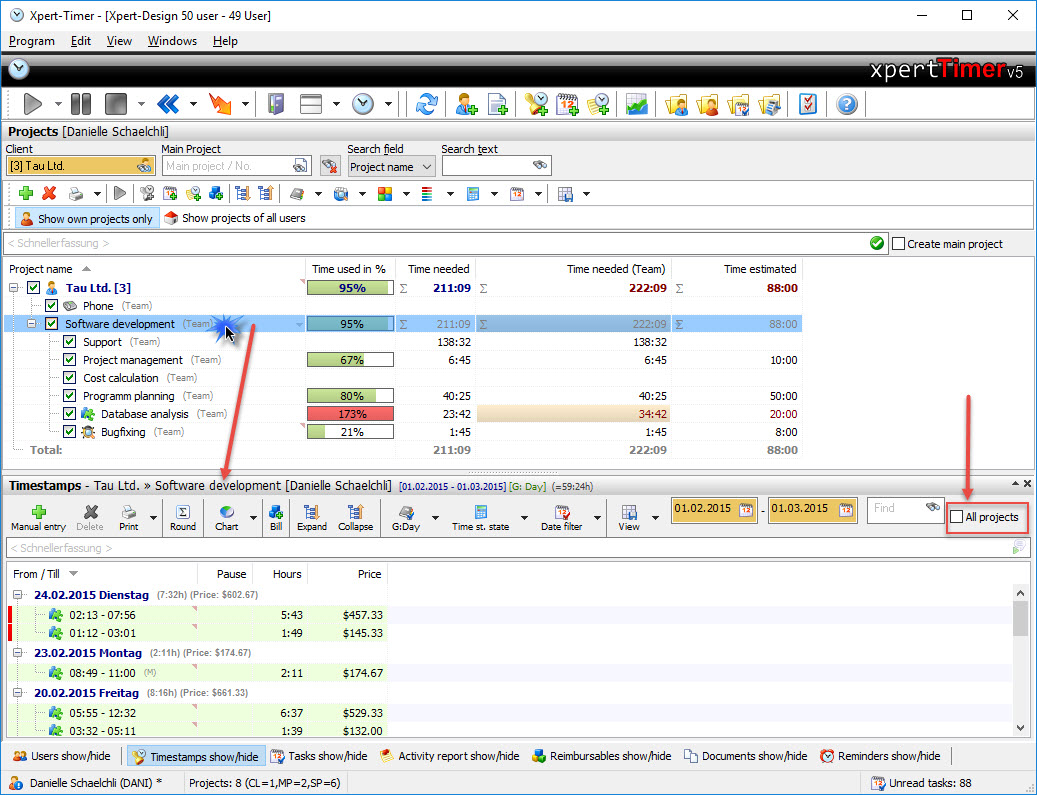Click the green plus add project icon
This screenshot has height=795, width=1037.
click(26, 193)
